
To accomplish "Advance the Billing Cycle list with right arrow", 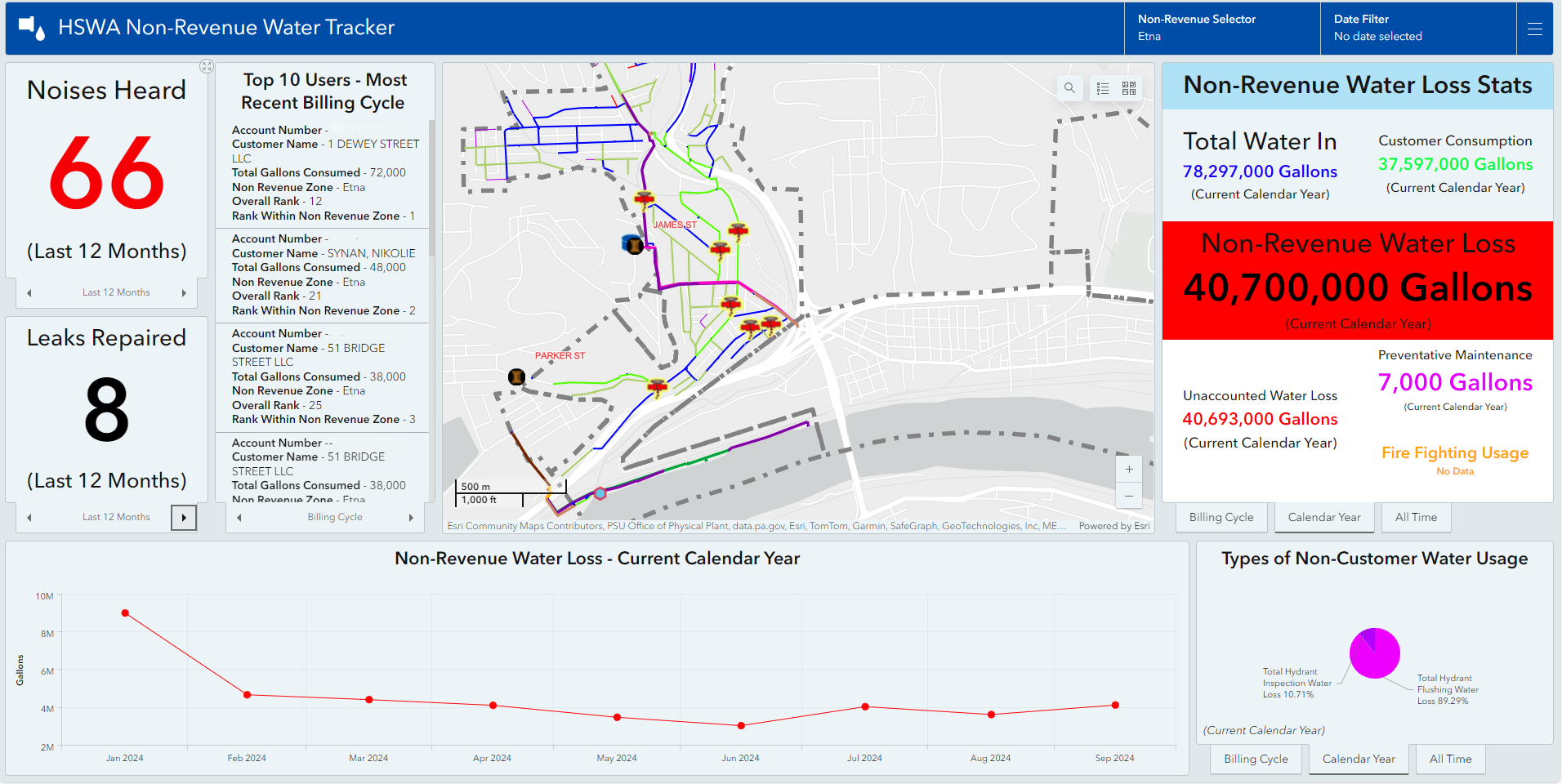I will pyautogui.click(x=411, y=516).
